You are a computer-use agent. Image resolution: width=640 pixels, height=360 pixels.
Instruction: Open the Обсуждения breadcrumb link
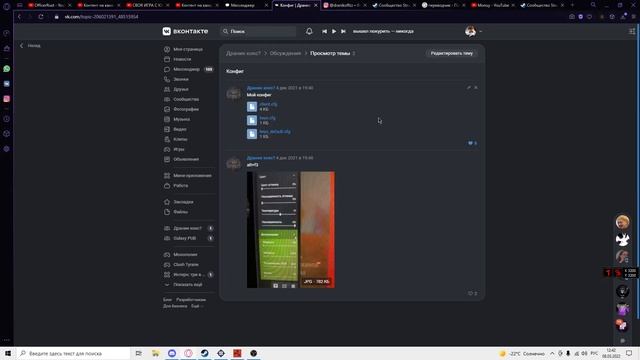point(285,53)
